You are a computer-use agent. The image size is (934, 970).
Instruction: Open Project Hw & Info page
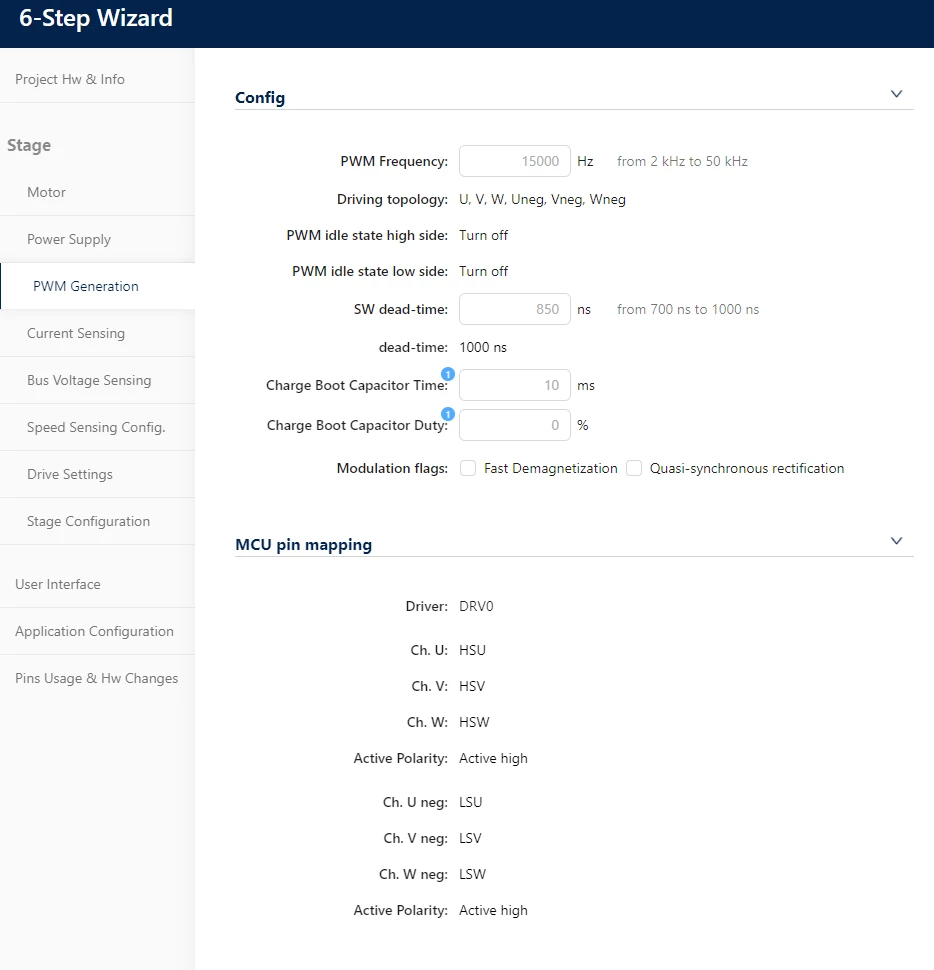[97, 79]
